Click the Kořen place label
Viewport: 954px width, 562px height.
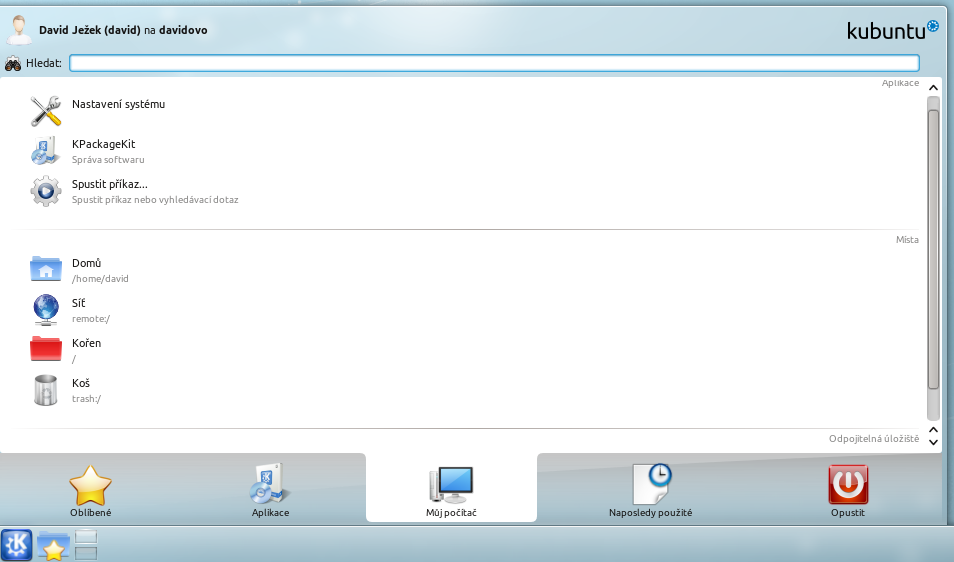coord(86,343)
